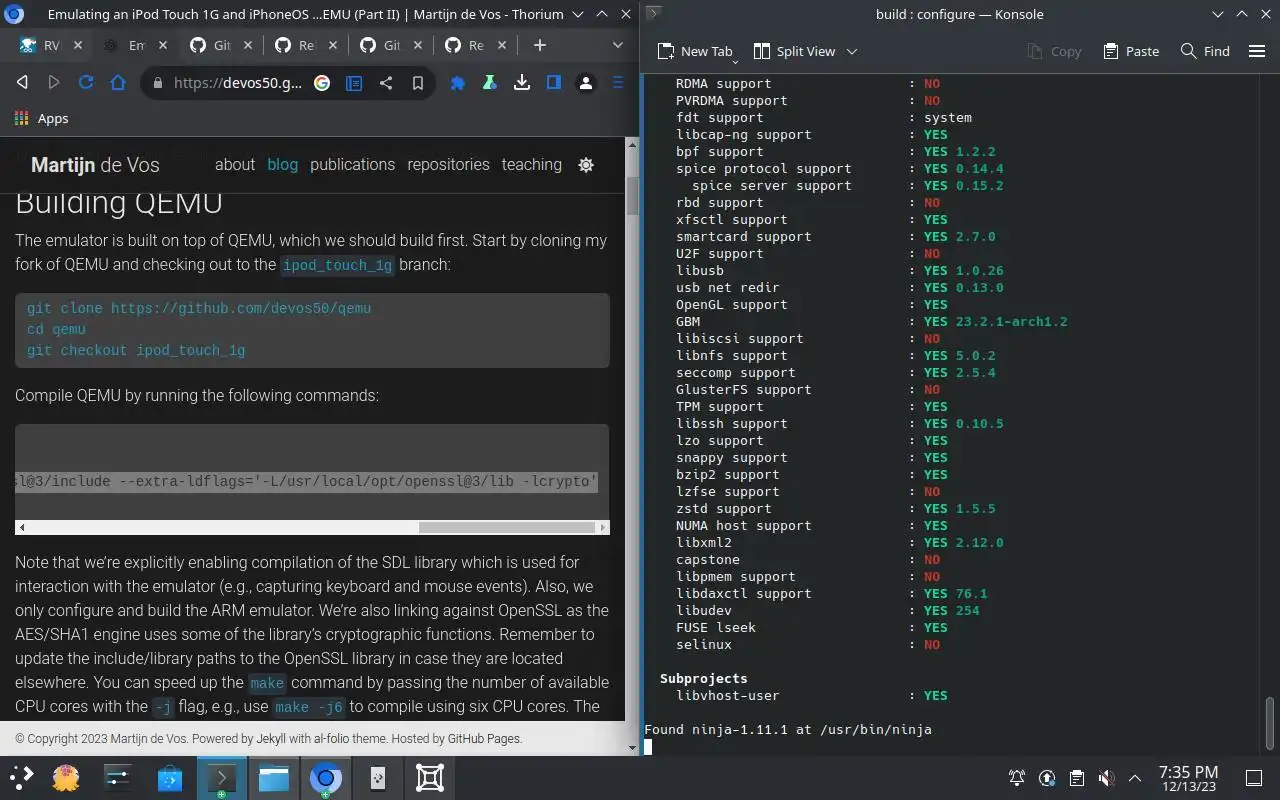
Task: Click the browser forward arrow
Action: click(54, 83)
